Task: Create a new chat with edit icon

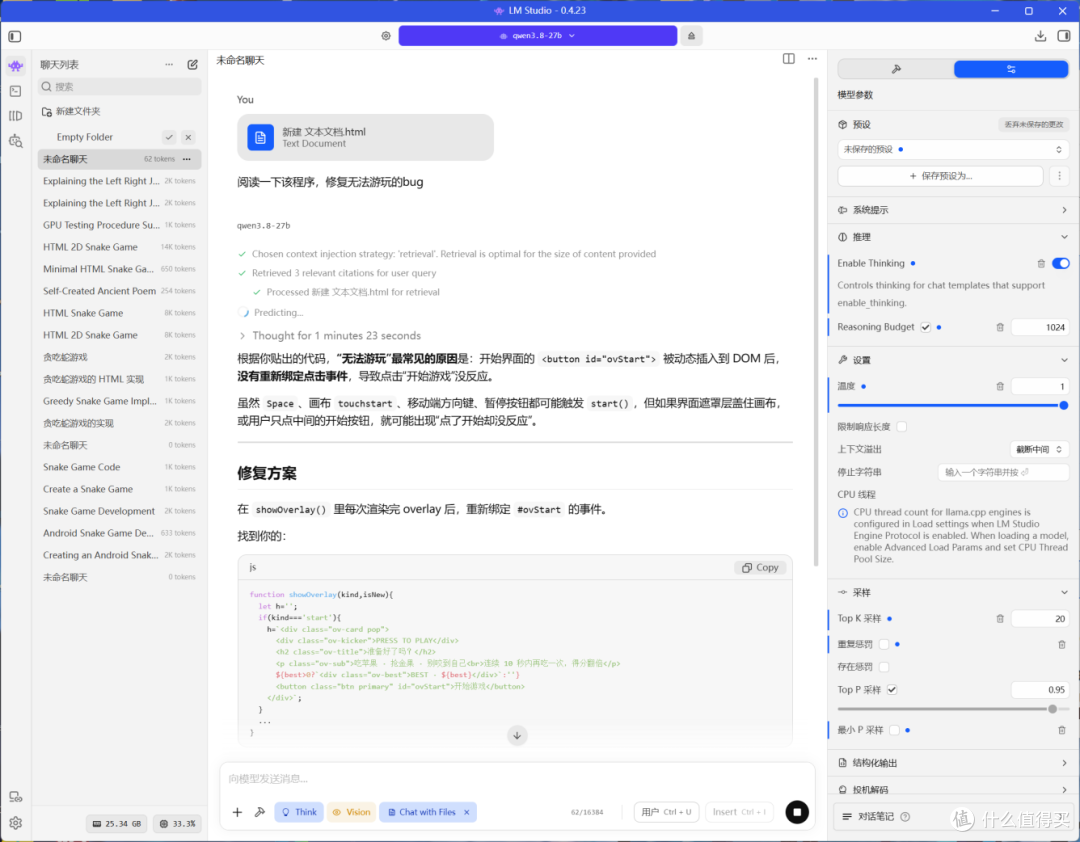Action: tap(192, 65)
